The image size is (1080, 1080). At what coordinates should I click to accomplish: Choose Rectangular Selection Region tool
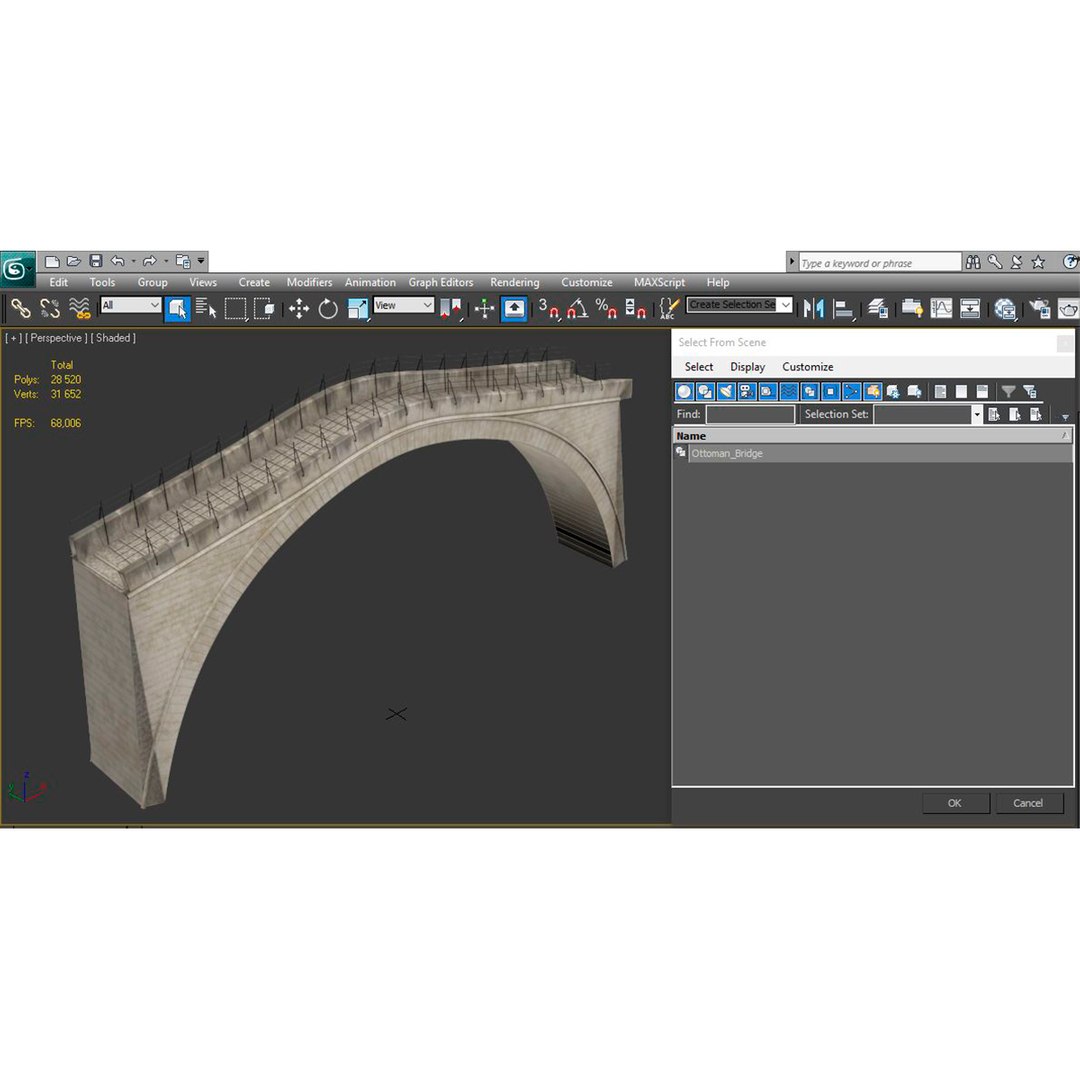point(236,309)
